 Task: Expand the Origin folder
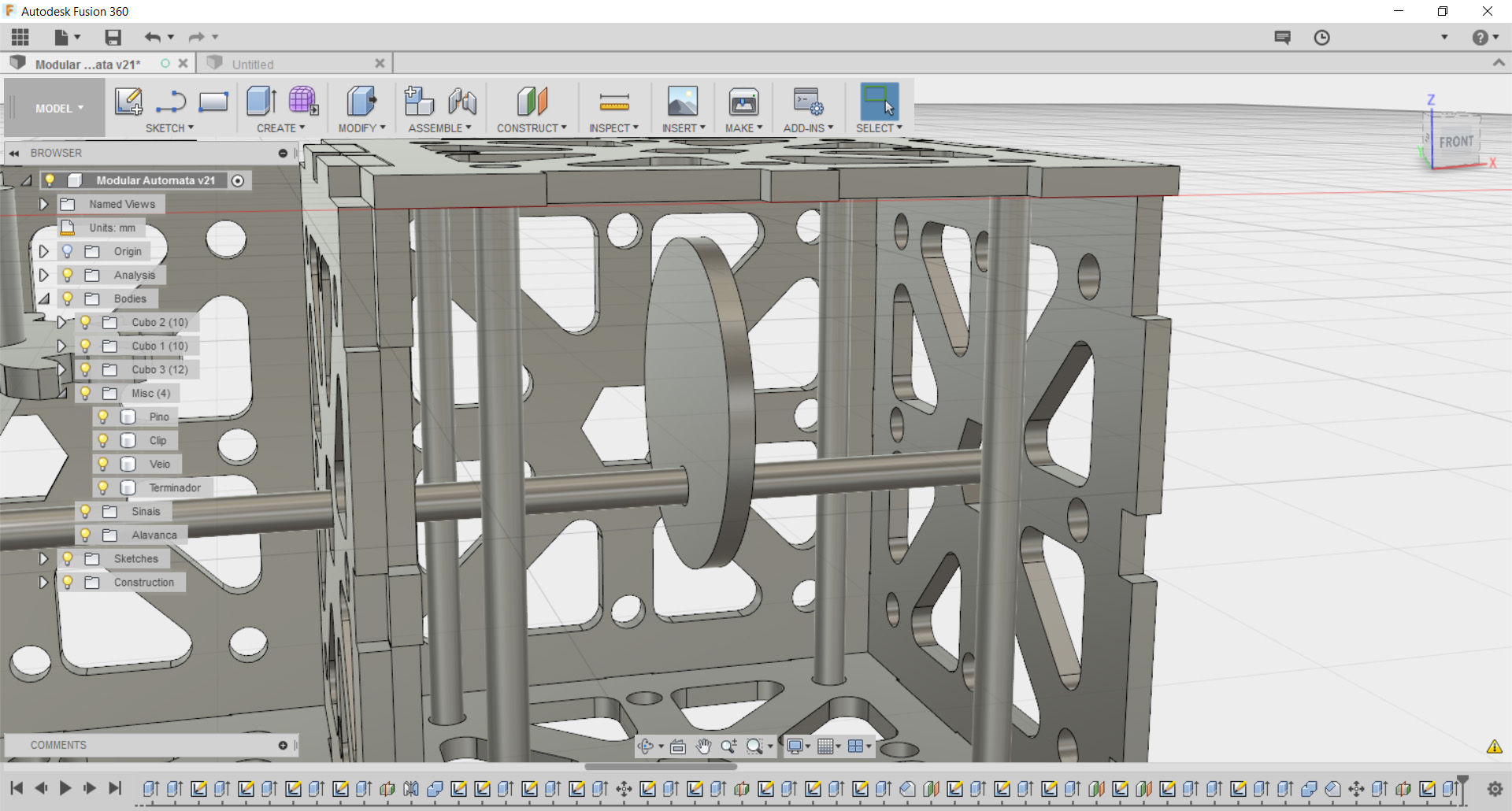tap(44, 251)
